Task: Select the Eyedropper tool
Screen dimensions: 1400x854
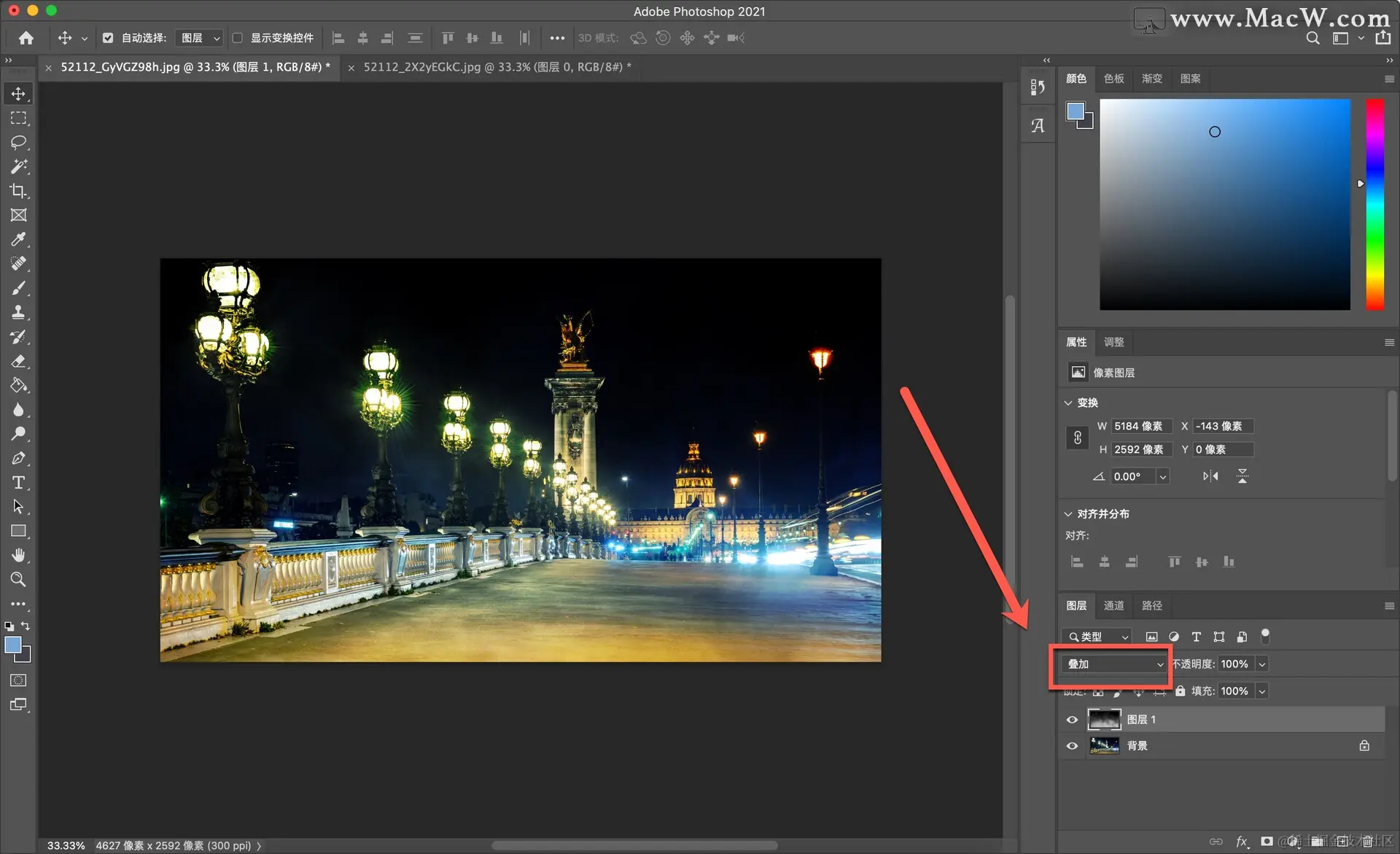Action: click(x=18, y=239)
